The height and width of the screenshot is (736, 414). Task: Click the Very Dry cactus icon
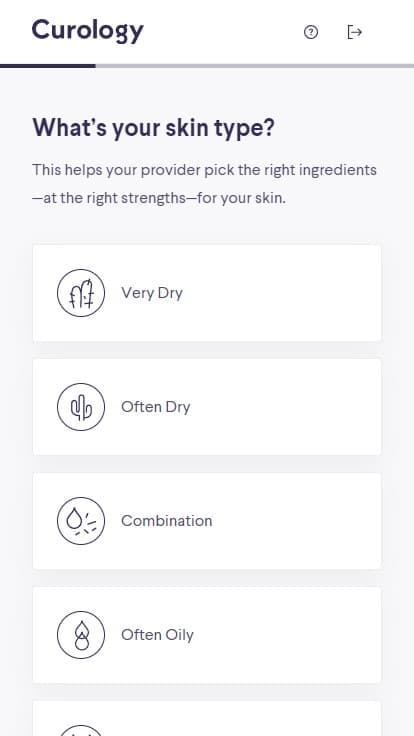(x=81, y=293)
